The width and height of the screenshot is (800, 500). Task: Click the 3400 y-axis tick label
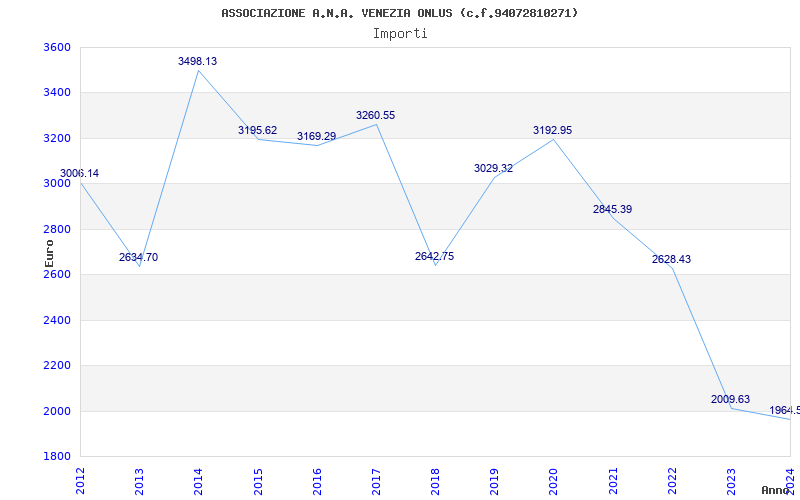pos(57,93)
